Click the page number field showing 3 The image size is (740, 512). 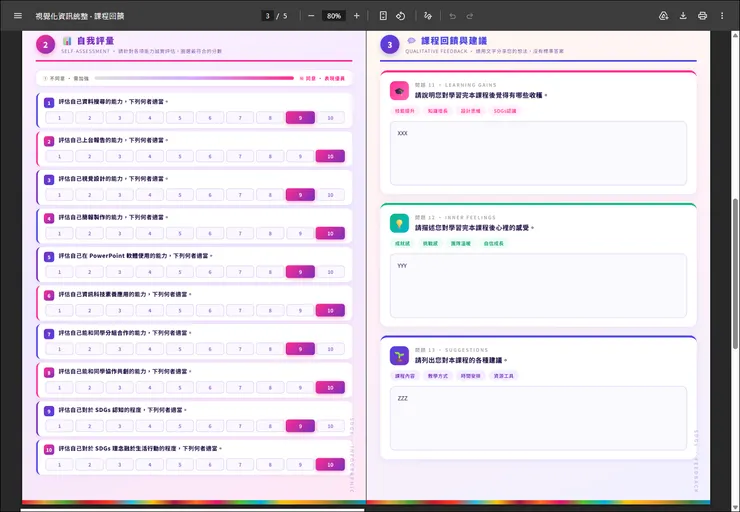tap(268, 16)
